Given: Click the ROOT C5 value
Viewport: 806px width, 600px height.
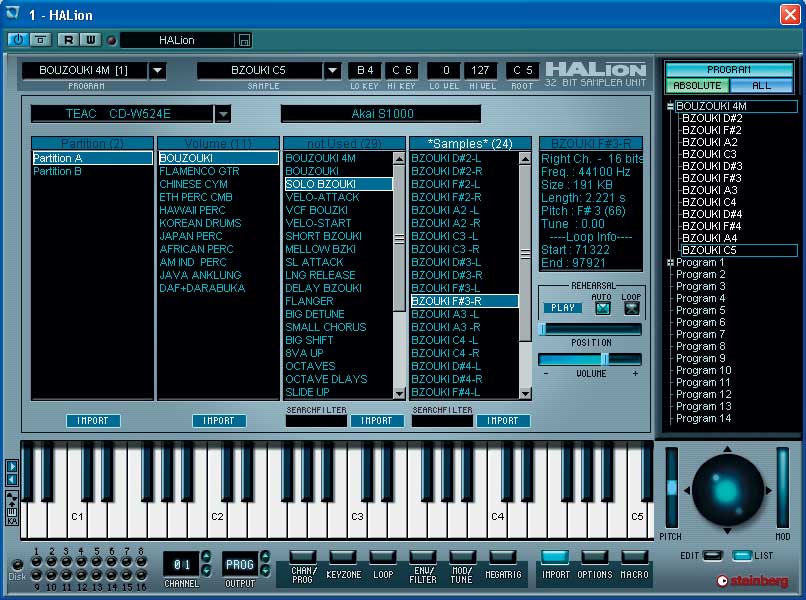Looking at the screenshot, I should point(522,70).
